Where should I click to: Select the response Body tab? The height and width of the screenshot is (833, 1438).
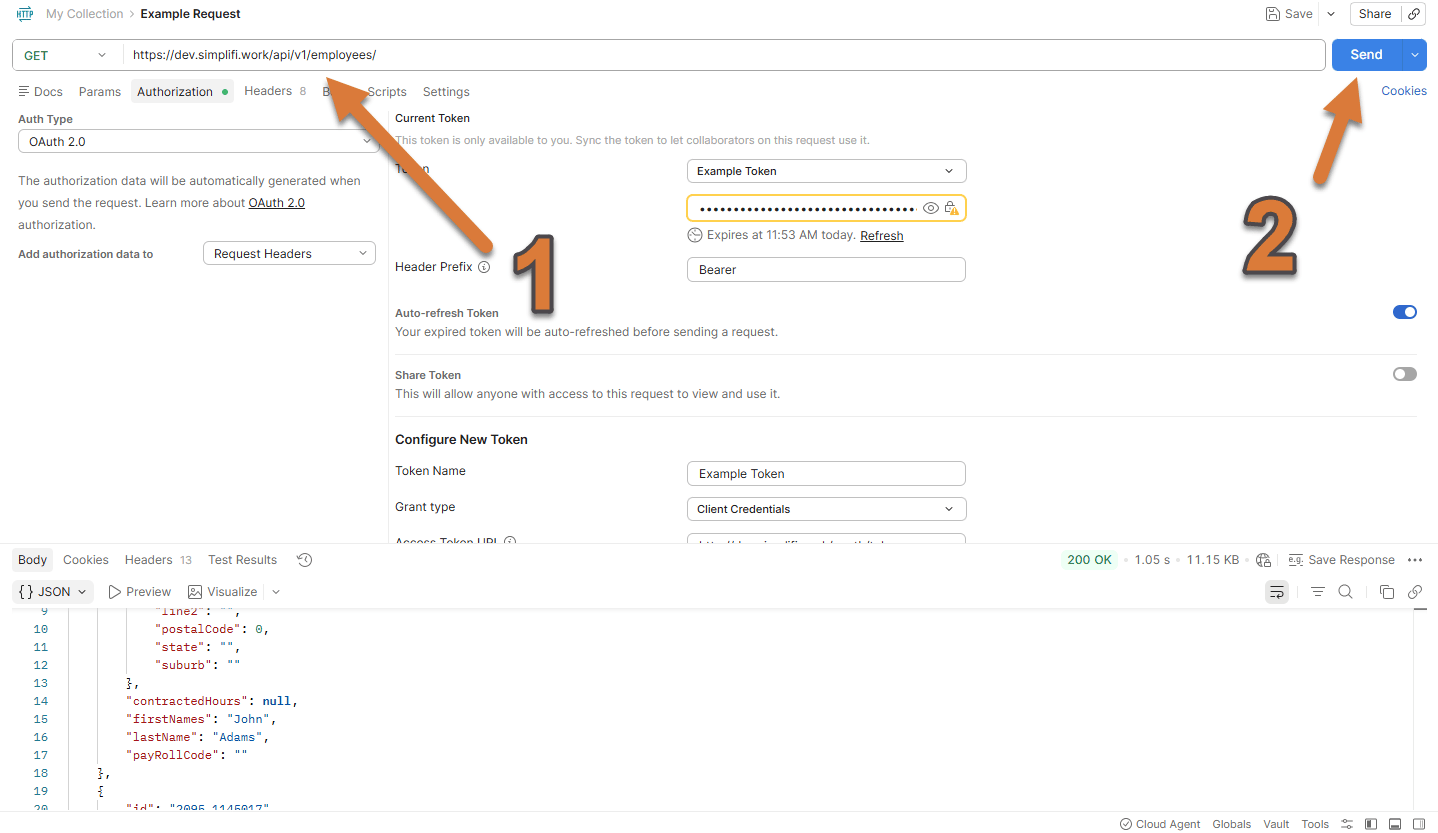(33, 560)
